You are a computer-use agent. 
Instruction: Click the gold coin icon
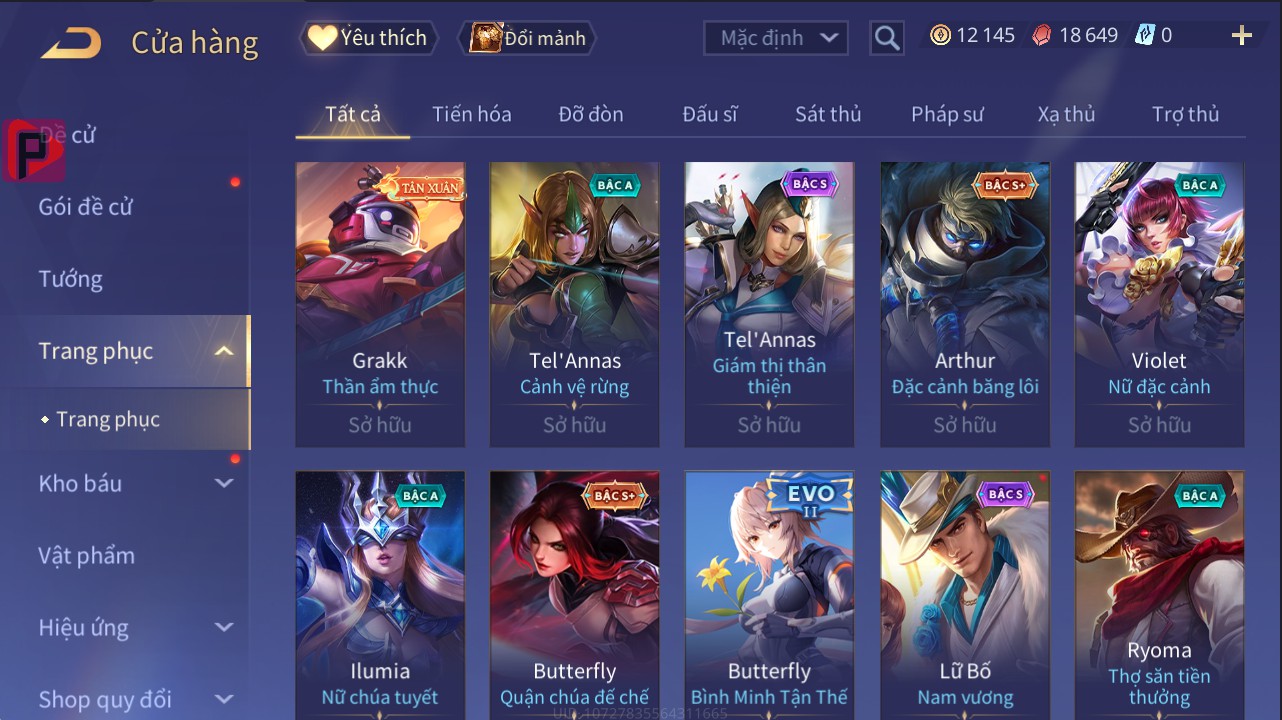[x=940, y=35]
